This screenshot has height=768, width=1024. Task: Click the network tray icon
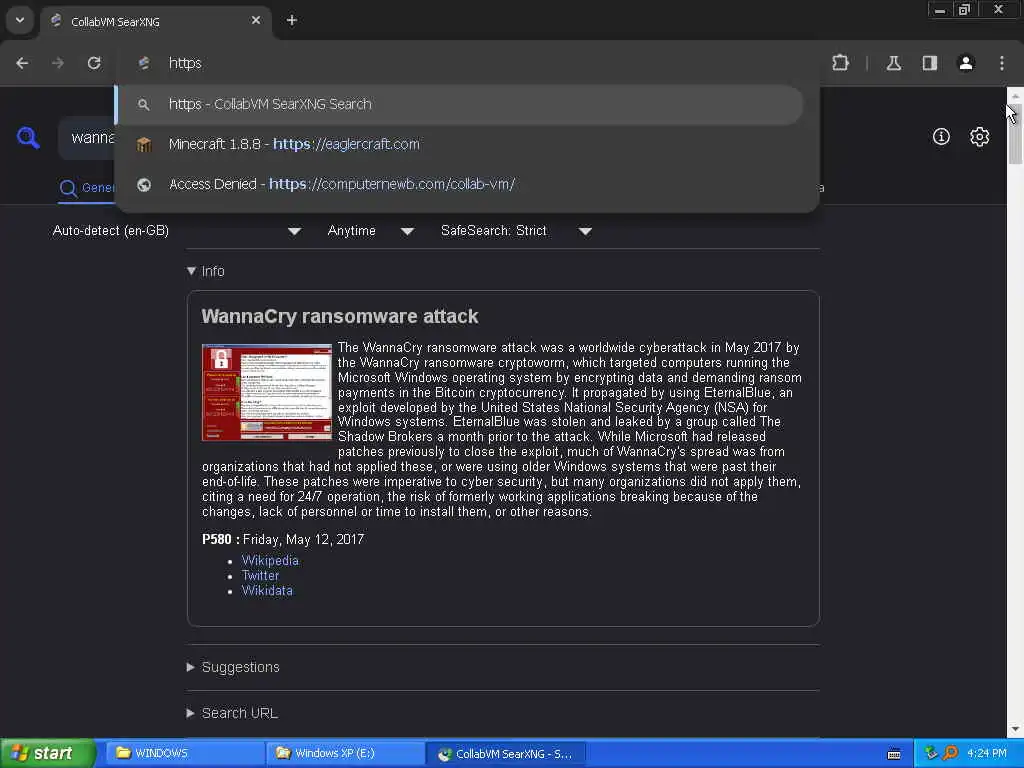[931, 753]
